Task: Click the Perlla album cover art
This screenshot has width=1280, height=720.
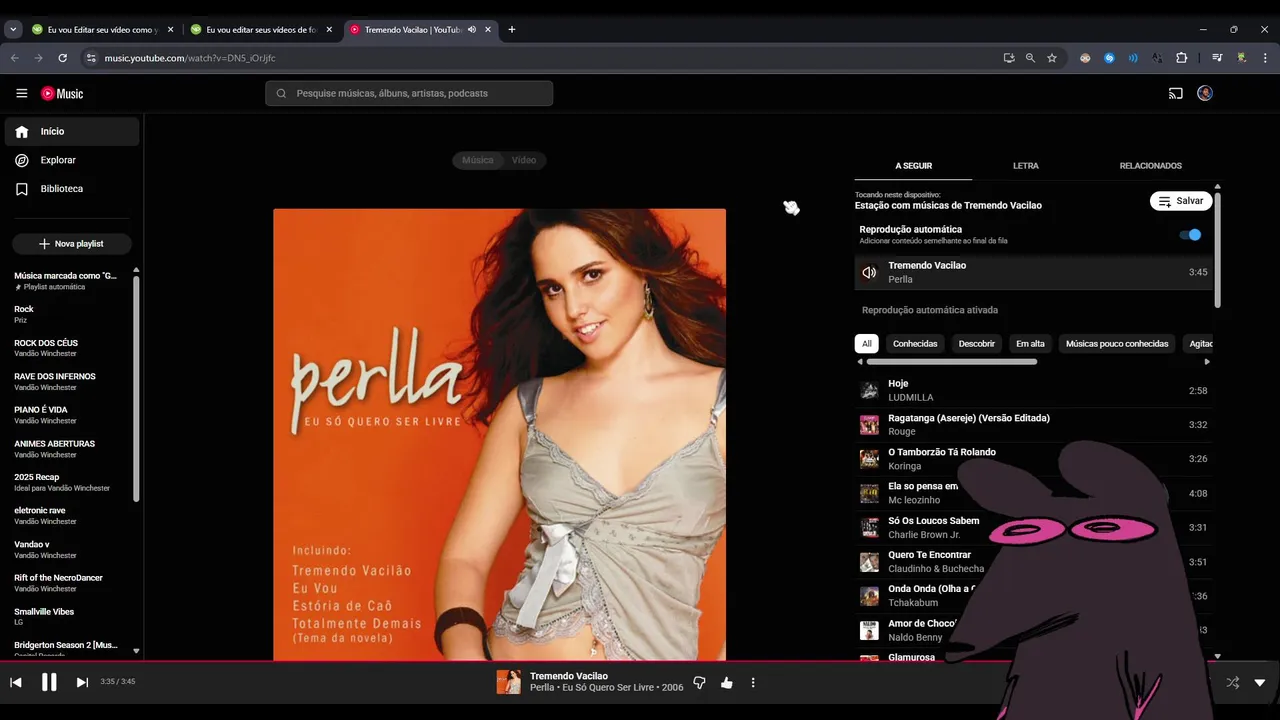Action: 499,434
